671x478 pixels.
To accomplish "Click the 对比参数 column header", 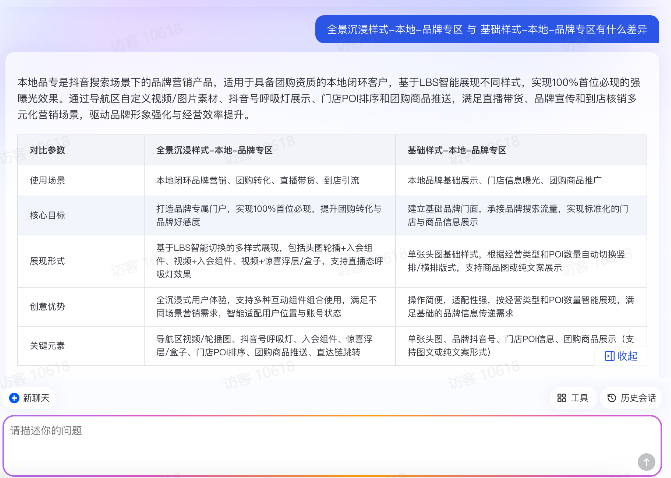I will pos(81,150).
